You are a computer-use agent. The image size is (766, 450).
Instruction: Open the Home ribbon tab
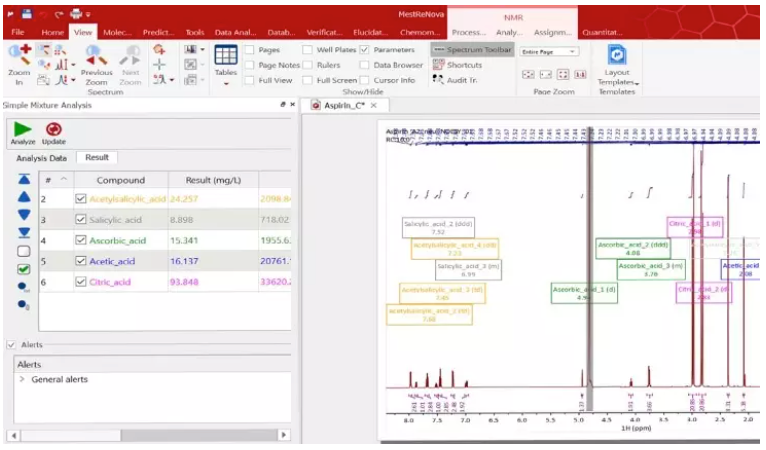point(52,32)
